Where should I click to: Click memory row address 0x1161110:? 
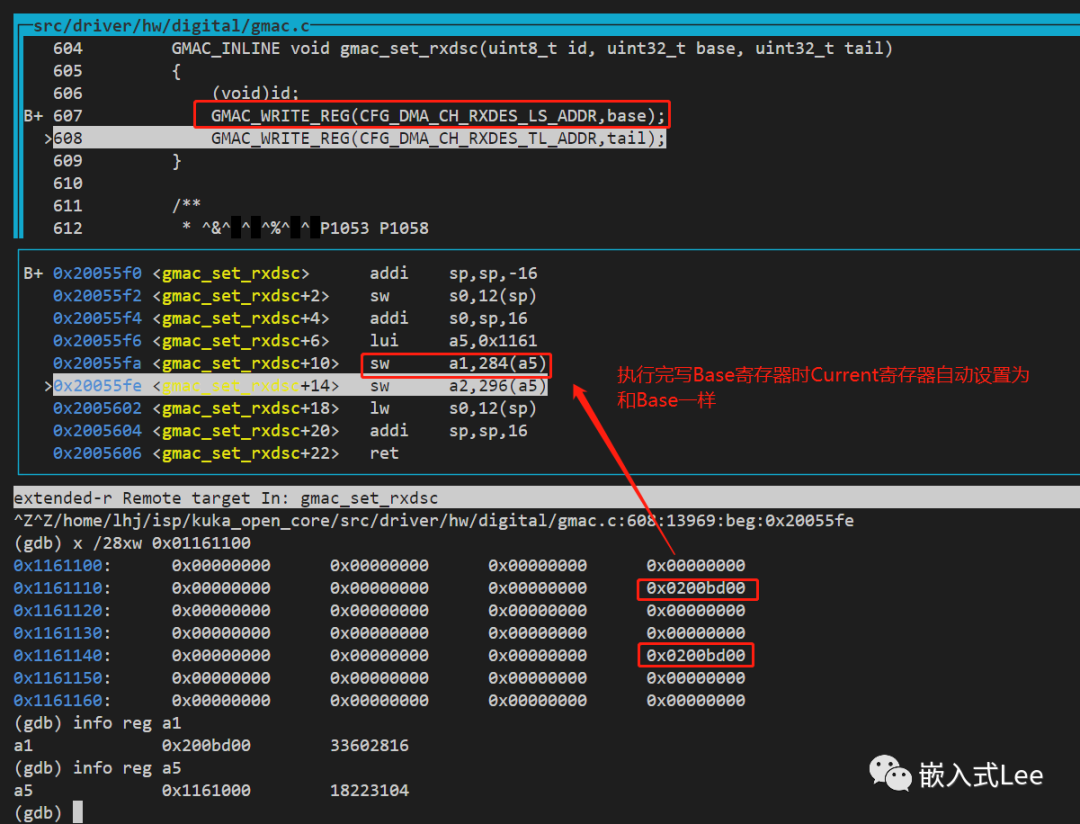coord(62,588)
